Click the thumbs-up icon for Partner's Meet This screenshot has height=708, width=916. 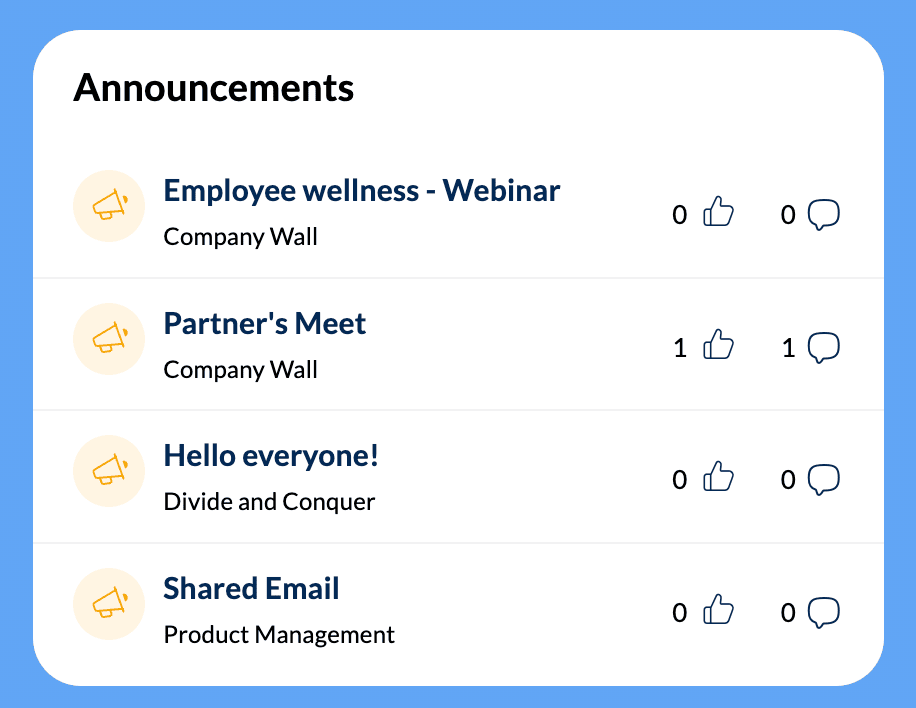(718, 346)
